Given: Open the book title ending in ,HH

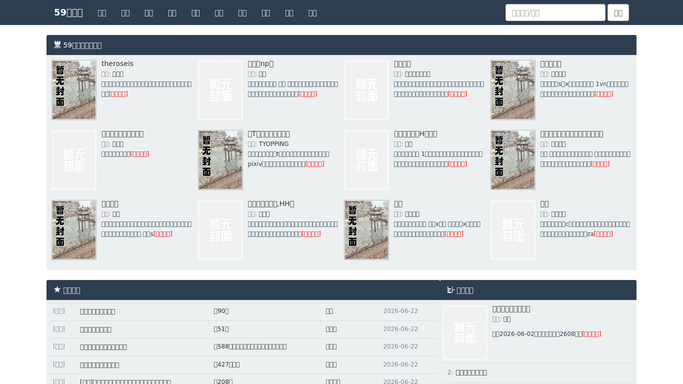Looking at the screenshot, I should [x=270, y=204].
